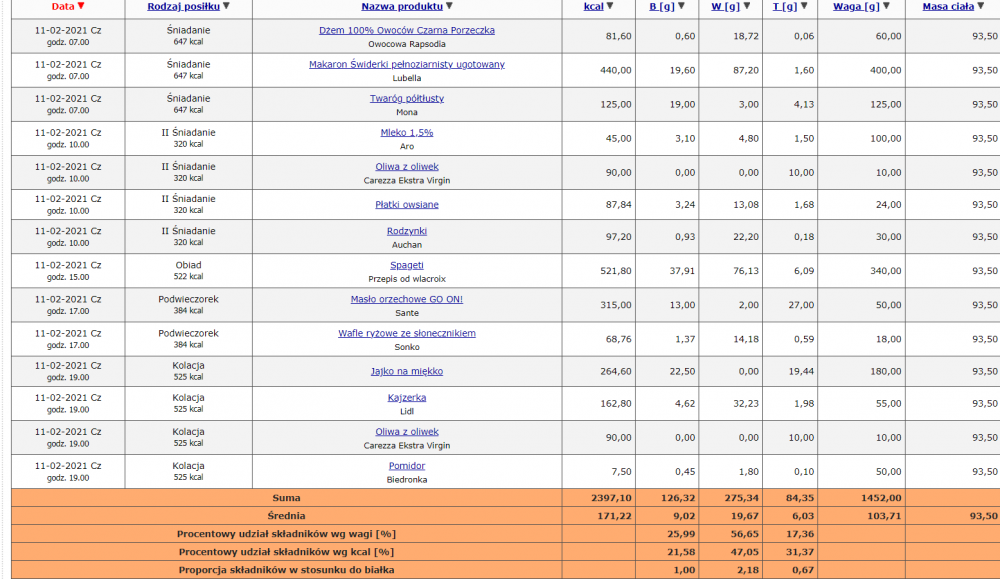Image resolution: width=1000 pixels, height=579 pixels.
Task: Sort table by Data column header
Action: 62,6
